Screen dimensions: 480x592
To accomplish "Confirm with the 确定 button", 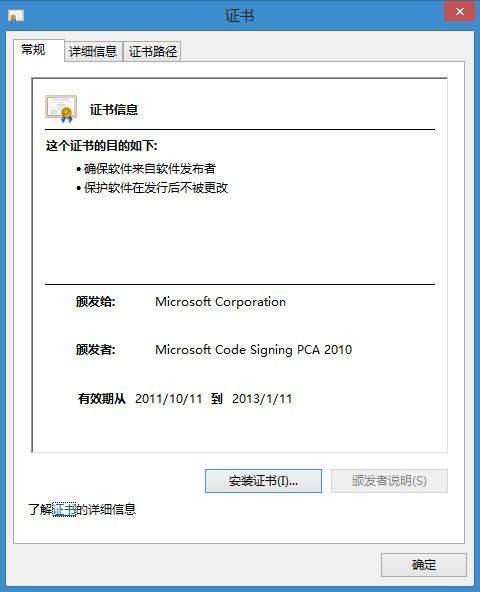I will click(424, 565).
